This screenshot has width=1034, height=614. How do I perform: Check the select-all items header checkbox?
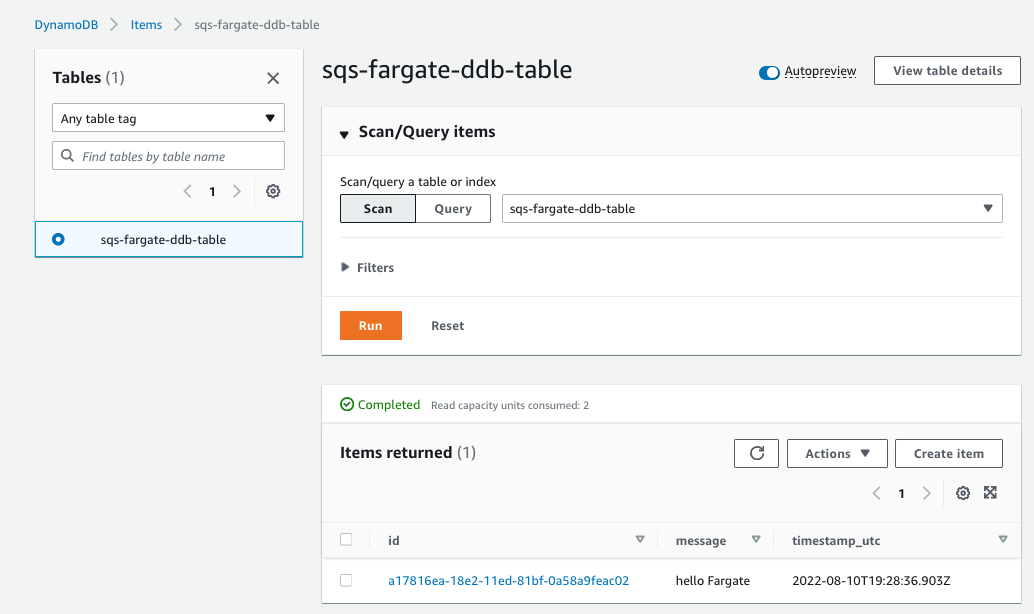point(346,539)
